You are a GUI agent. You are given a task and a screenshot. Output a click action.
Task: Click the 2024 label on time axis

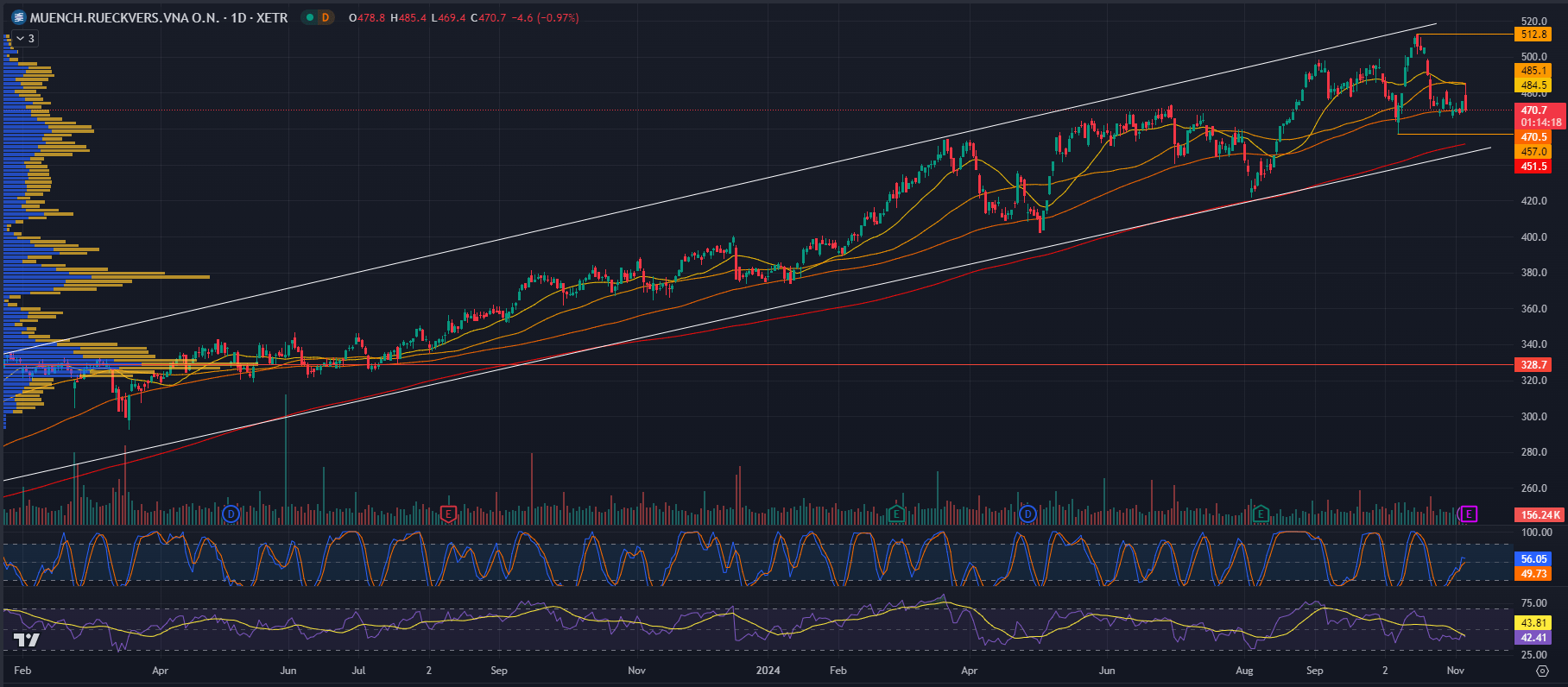pyautogui.click(x=768, y=671)
